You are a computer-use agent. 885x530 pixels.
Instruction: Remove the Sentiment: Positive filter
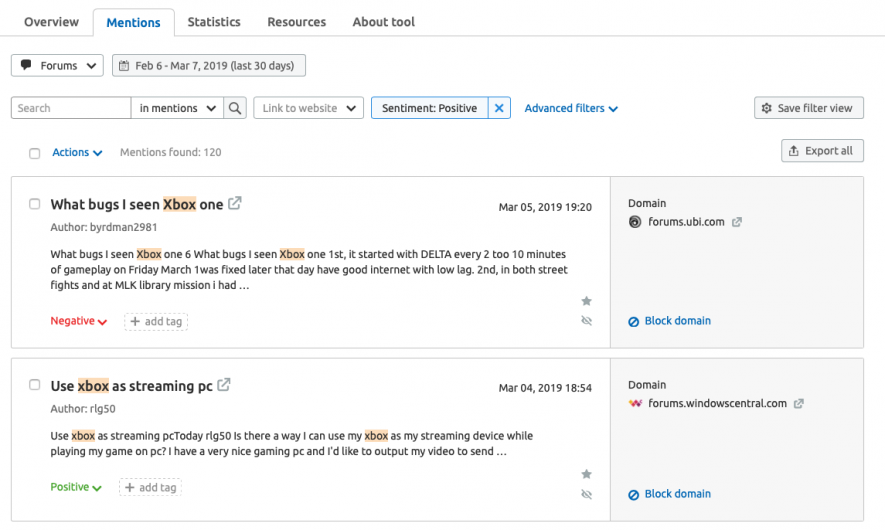pyautogui.click(x=500, y=108)
